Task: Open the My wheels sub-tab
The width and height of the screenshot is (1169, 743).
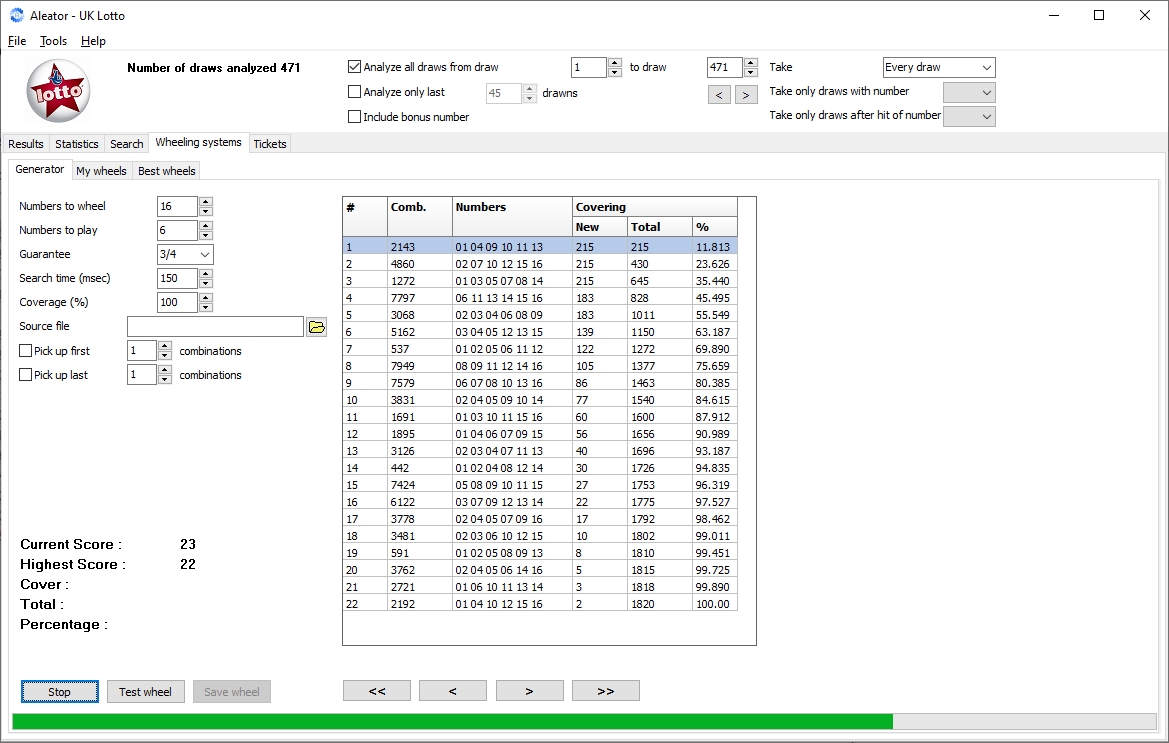Action: click(101, 171)
